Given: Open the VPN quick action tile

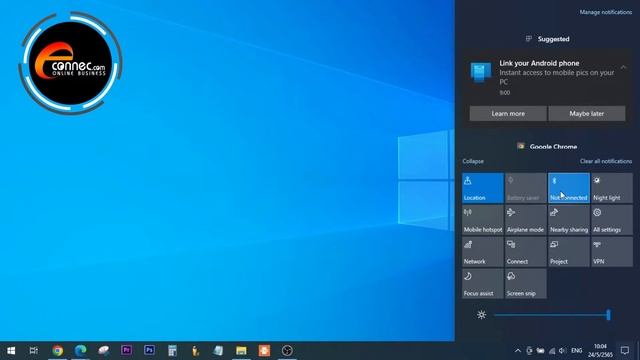Looking at the screenshot, I should [x=611, y=252].
